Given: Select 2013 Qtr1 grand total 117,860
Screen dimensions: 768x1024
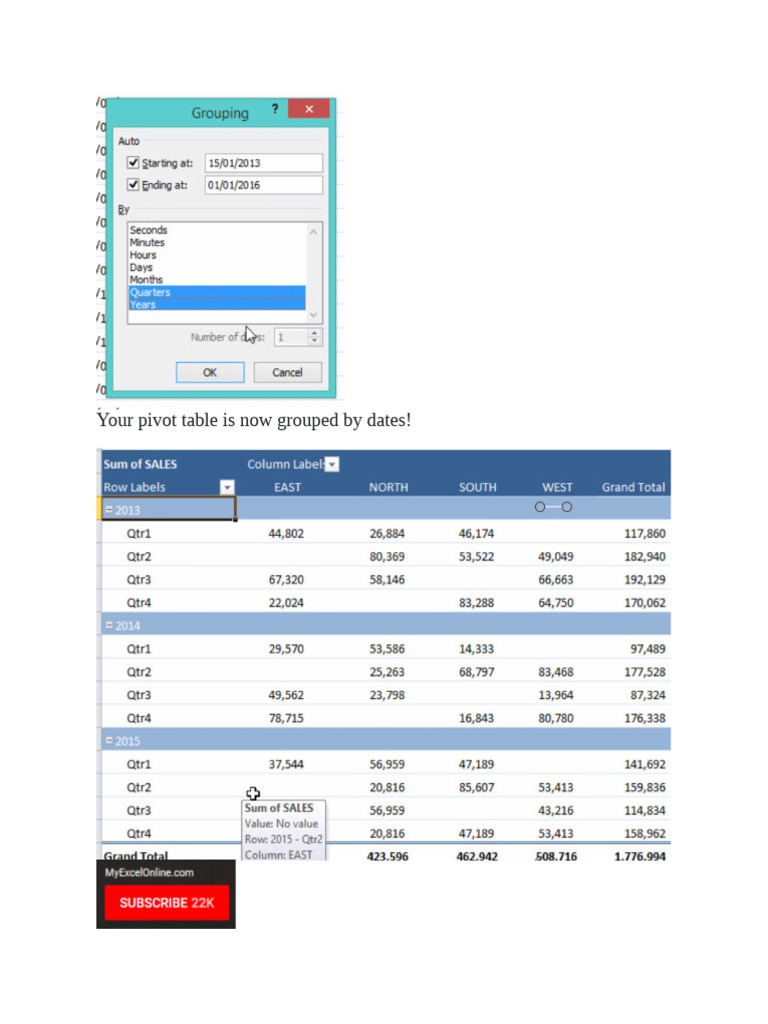Looking at the screenshot, I should pyautogui.click(x=645, y=534).
